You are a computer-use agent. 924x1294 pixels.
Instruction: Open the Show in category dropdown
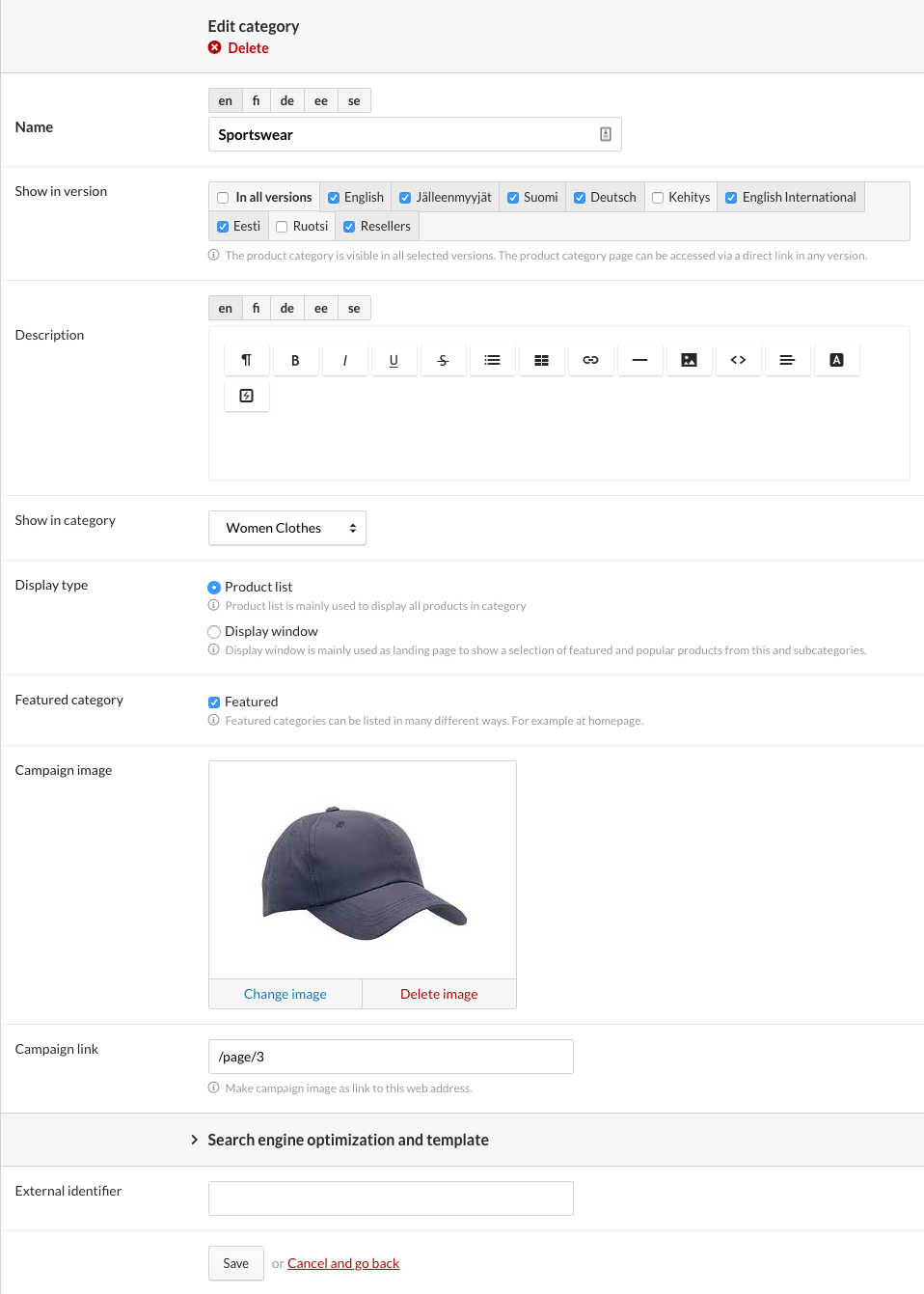pyautogui.click(x=287, y=528)
